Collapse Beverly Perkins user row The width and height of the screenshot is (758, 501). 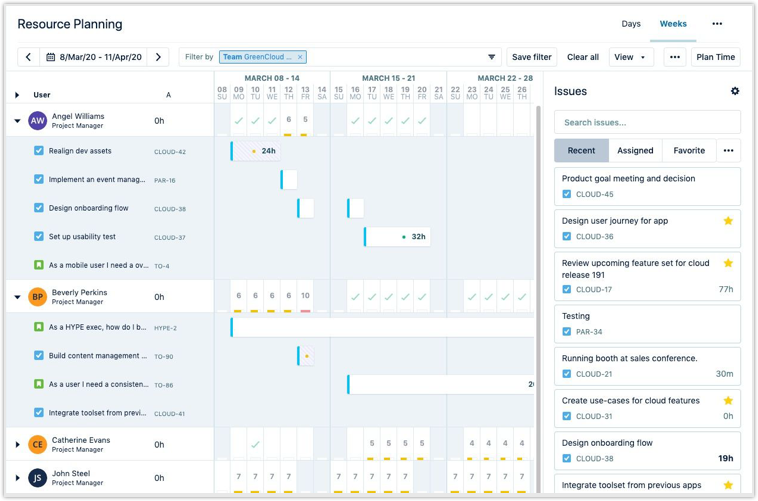coord(17,297)
